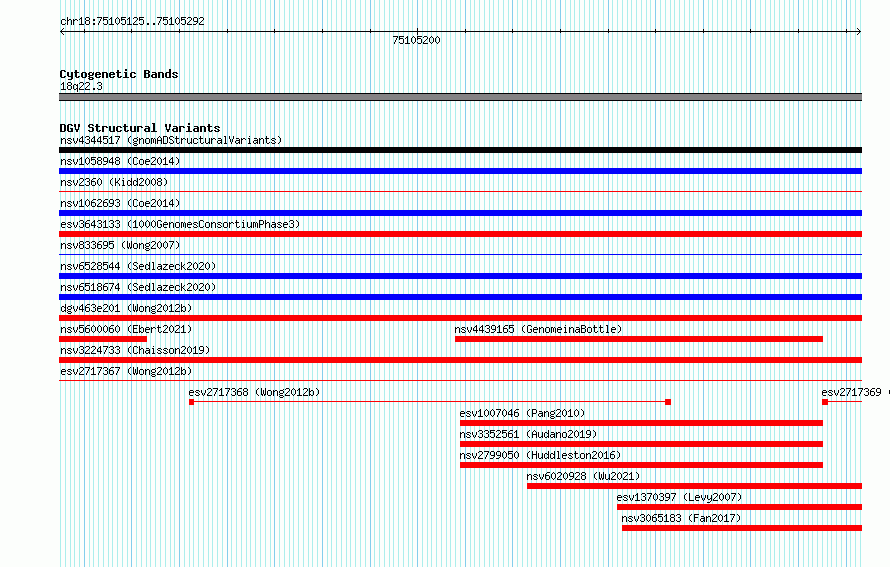890x567 pixels.
Task: Click the left arrow of the ruler
Action: (x=62, y=32)
